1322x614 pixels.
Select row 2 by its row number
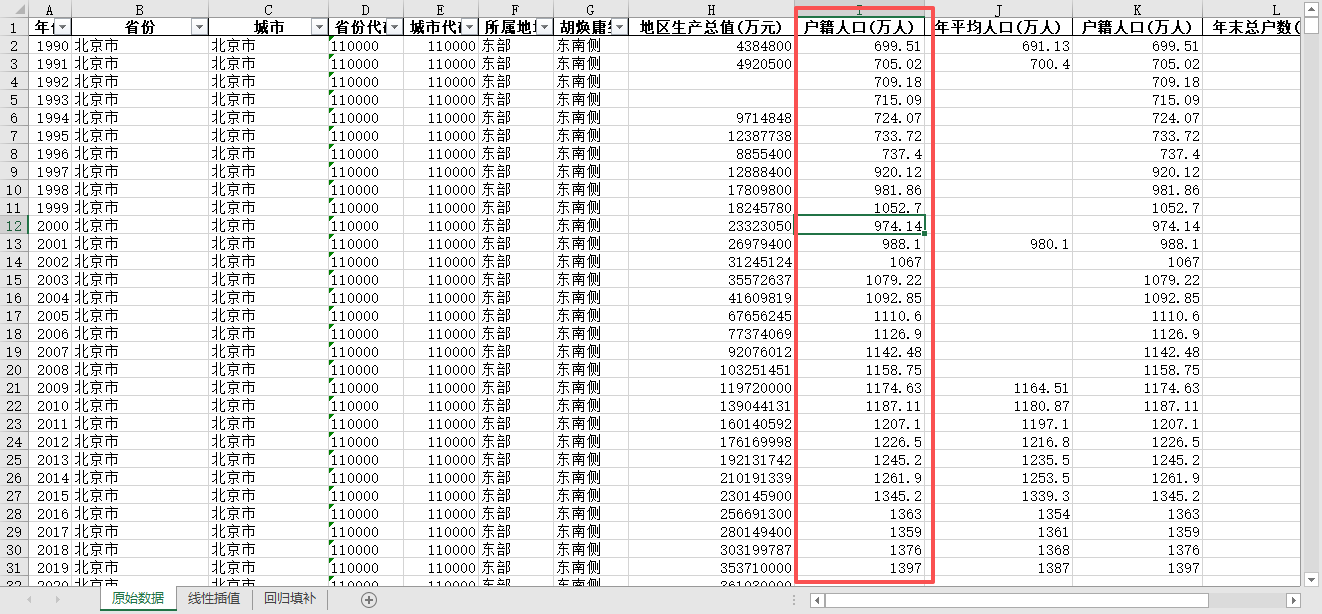click(14, 46)
